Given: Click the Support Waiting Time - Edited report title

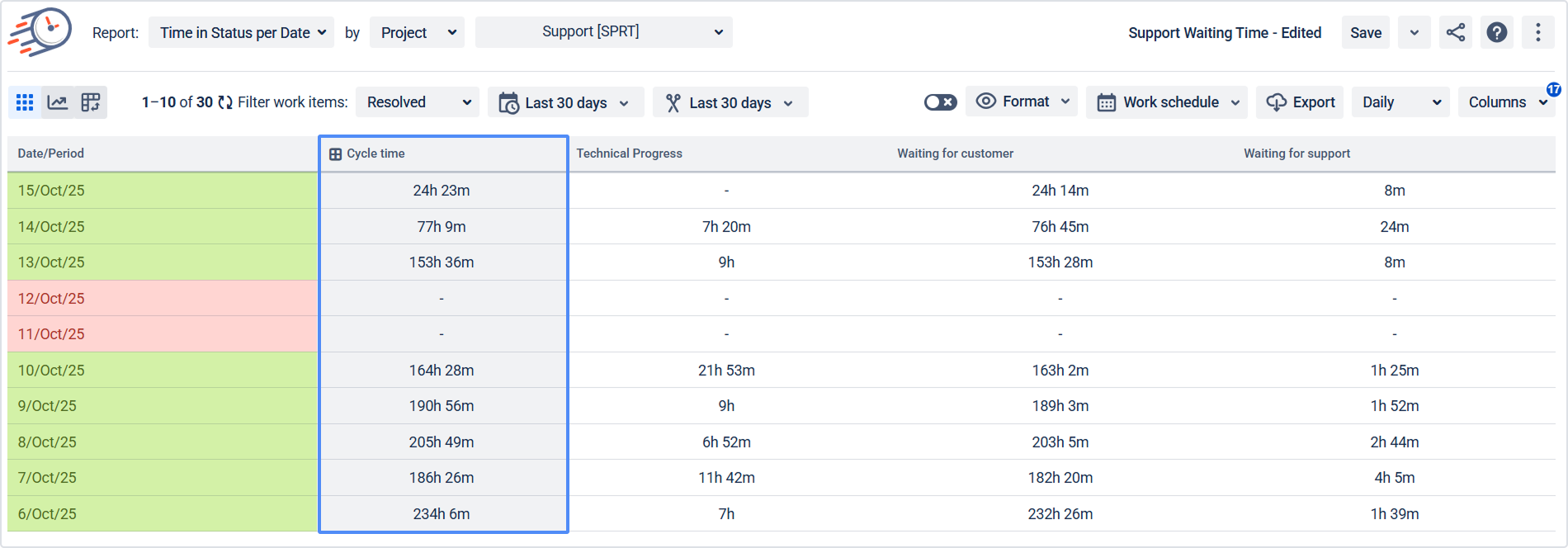Looking at the screenshot, I should (x=1225, y=33).
